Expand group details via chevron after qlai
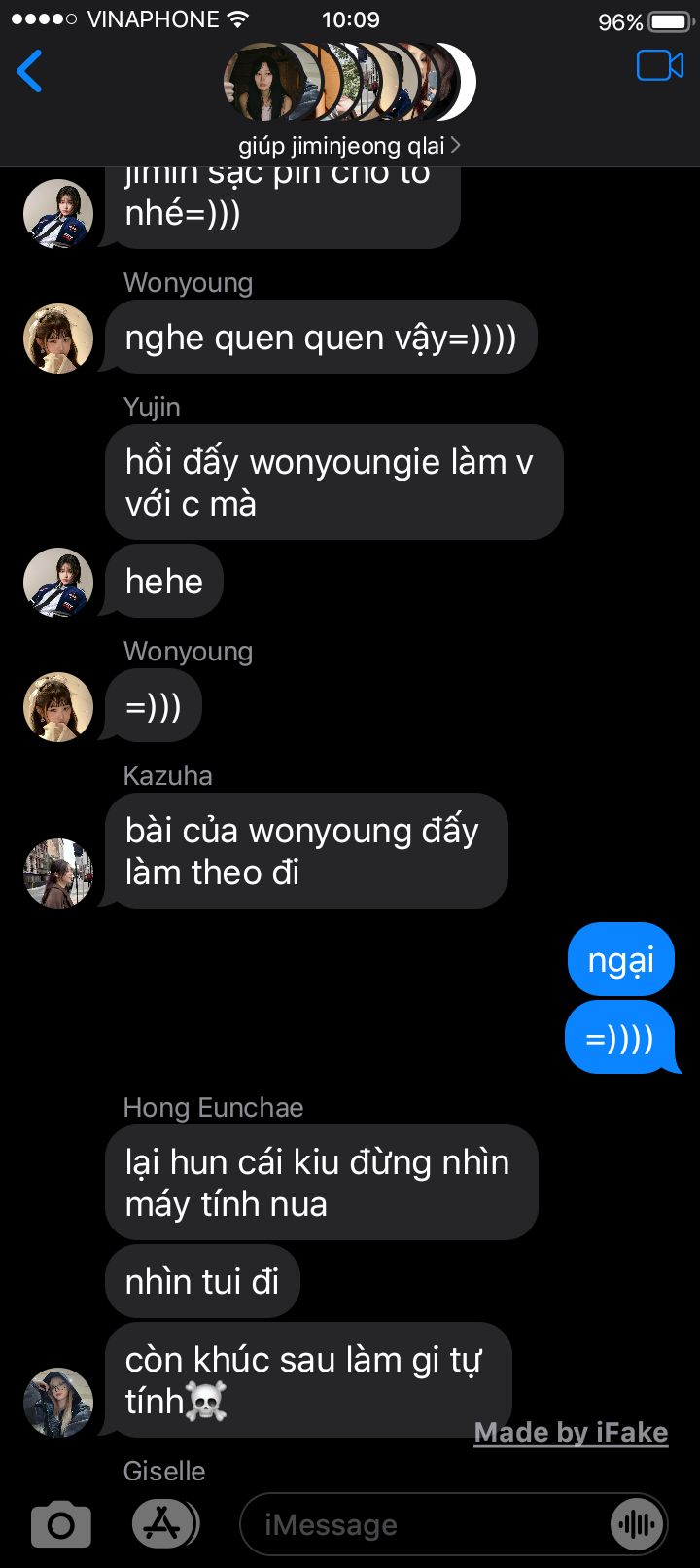The width and height of the screenshot is (700, 1568). point(455,146)
